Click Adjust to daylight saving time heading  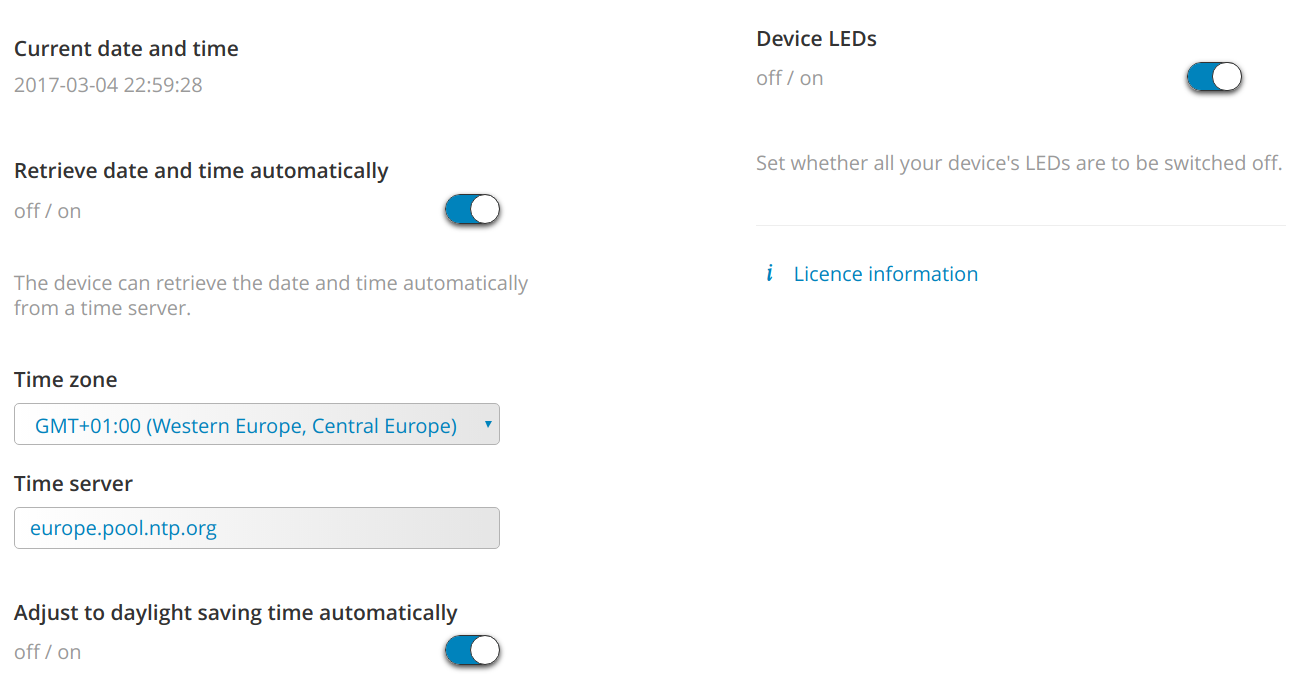coord(236,613)
